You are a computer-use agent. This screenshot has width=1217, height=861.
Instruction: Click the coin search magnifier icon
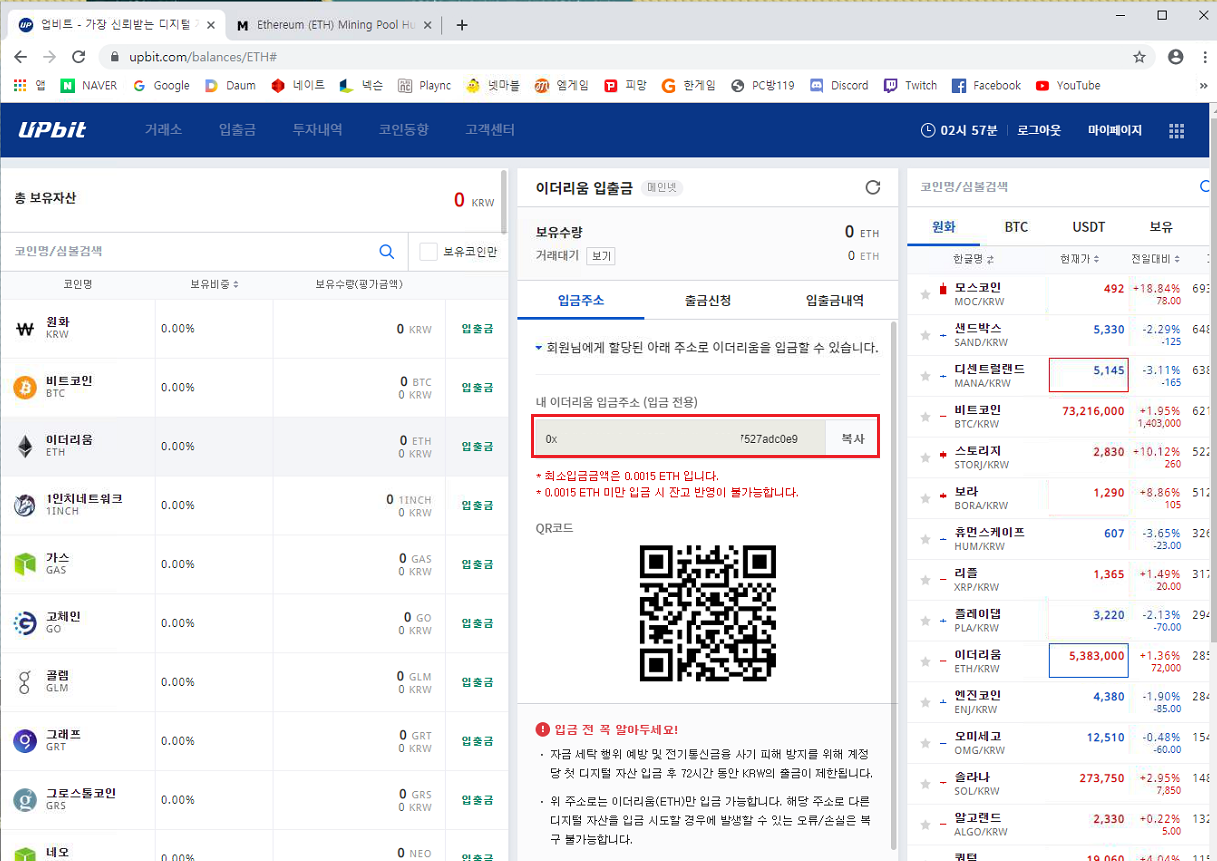pyautogui.click(x=386, y=252)
